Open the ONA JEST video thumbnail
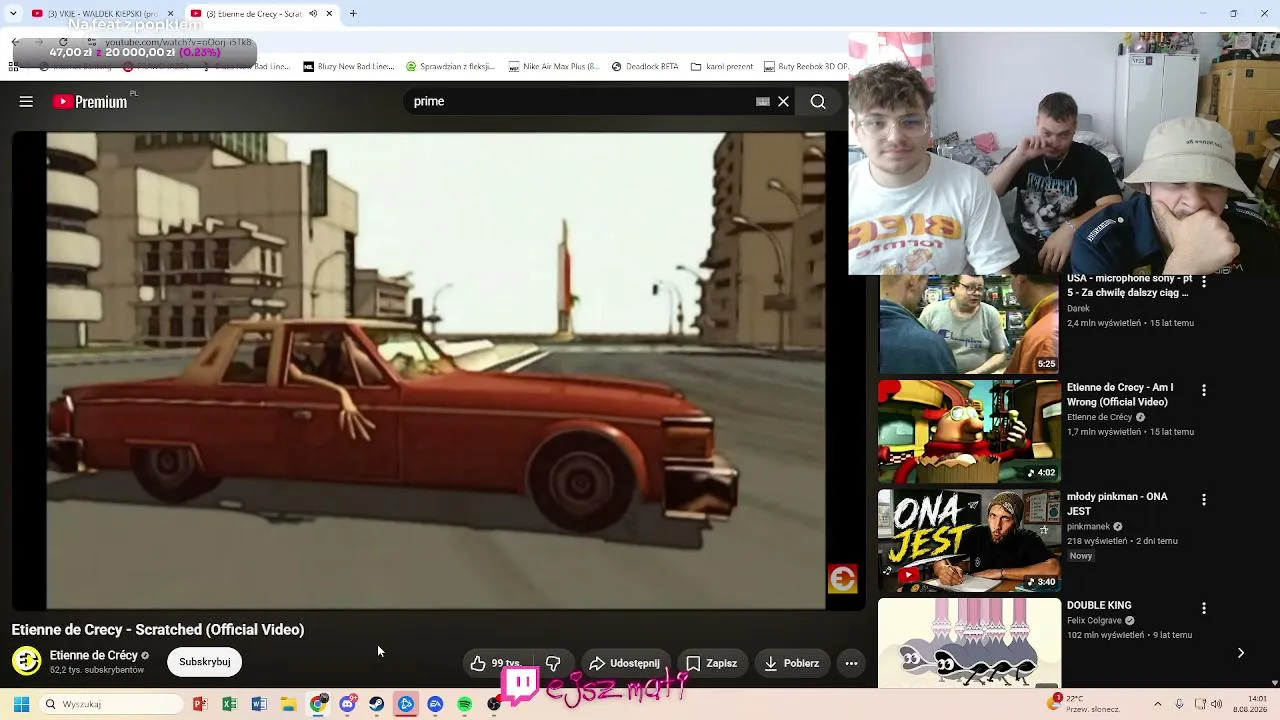 pos(968,540)
